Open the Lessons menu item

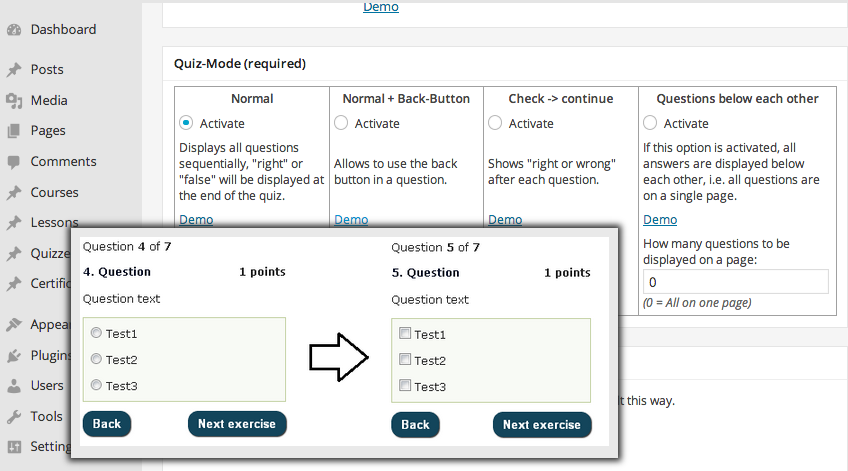54,223
